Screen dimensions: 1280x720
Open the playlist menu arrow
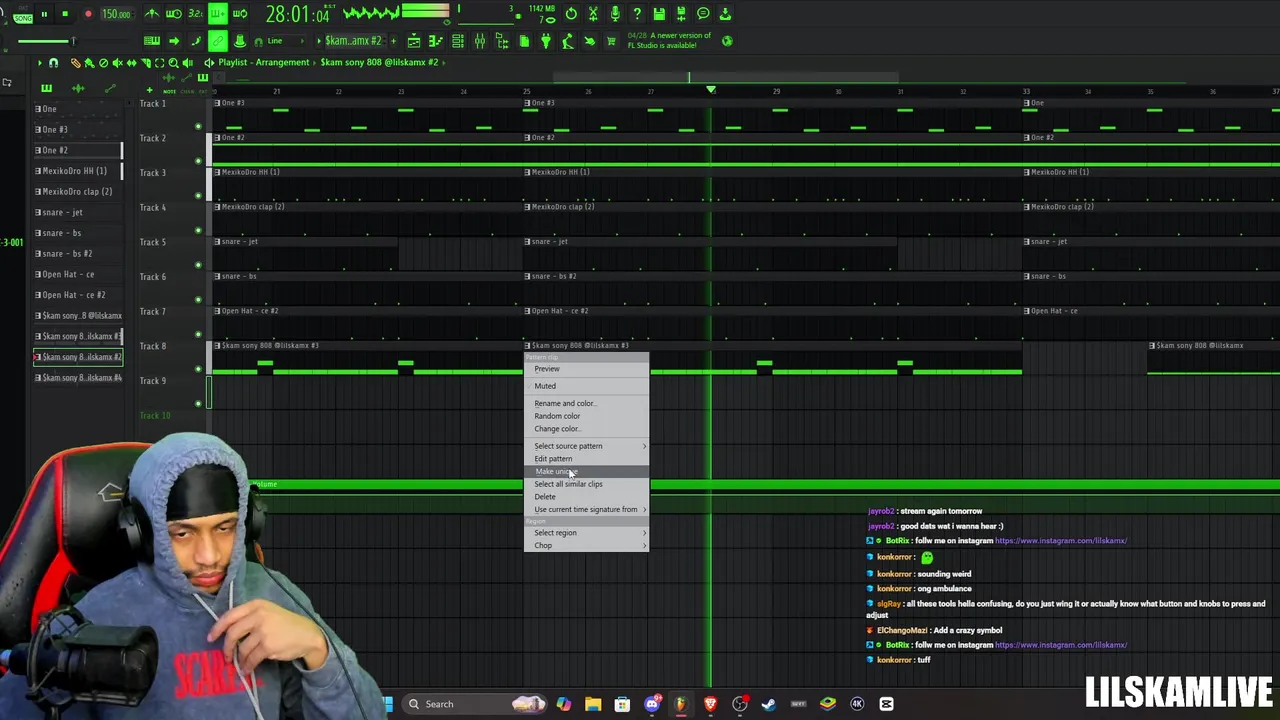pos(40,63)
